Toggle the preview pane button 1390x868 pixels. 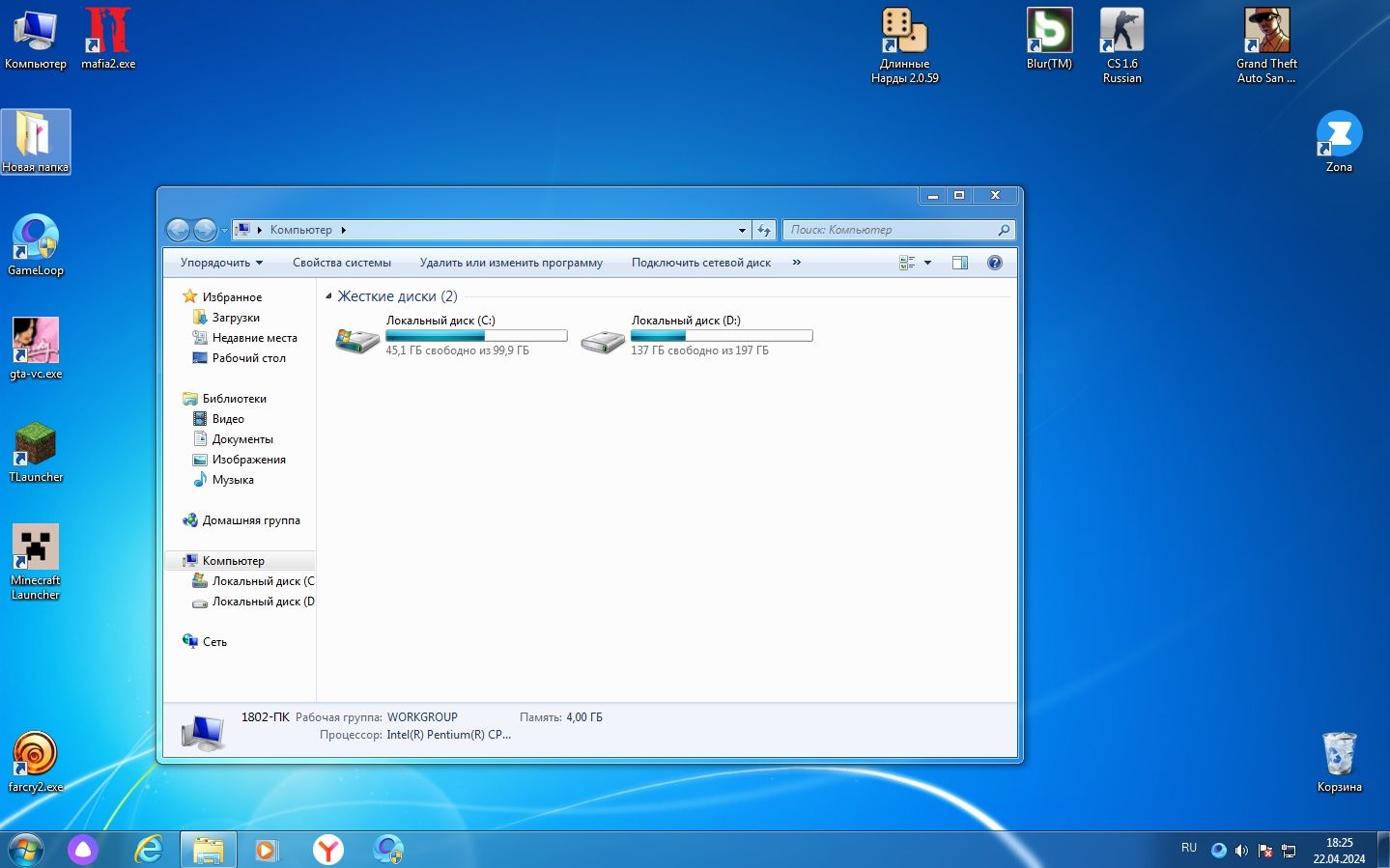(x=960, y=263)
